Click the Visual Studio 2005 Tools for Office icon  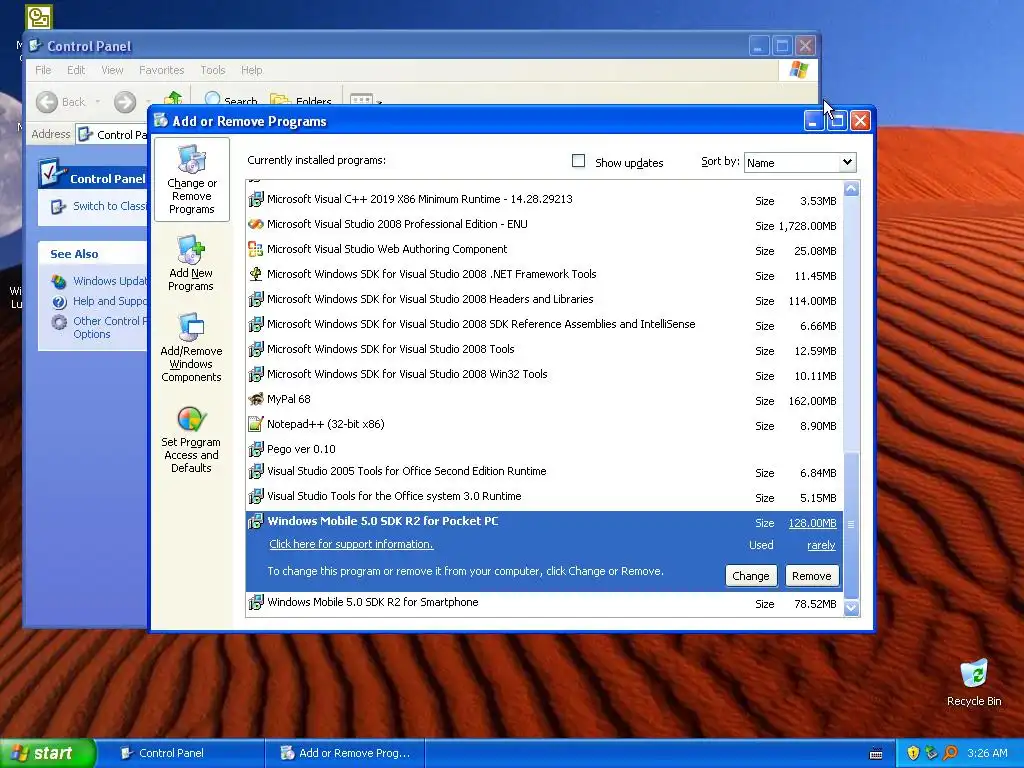coord(256,472)
